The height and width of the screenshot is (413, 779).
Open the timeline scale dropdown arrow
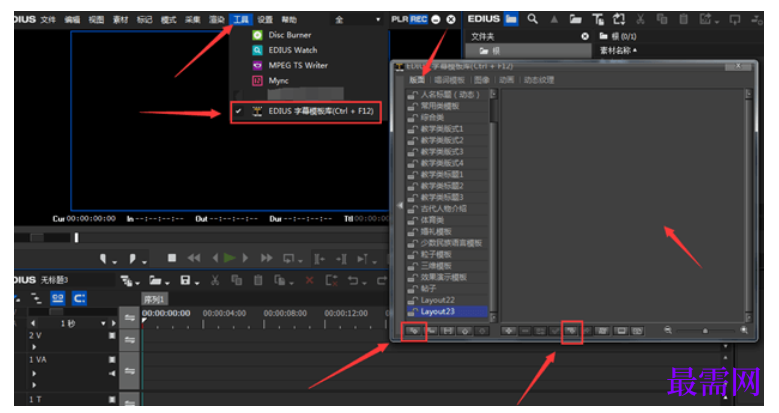click(103, 324)
